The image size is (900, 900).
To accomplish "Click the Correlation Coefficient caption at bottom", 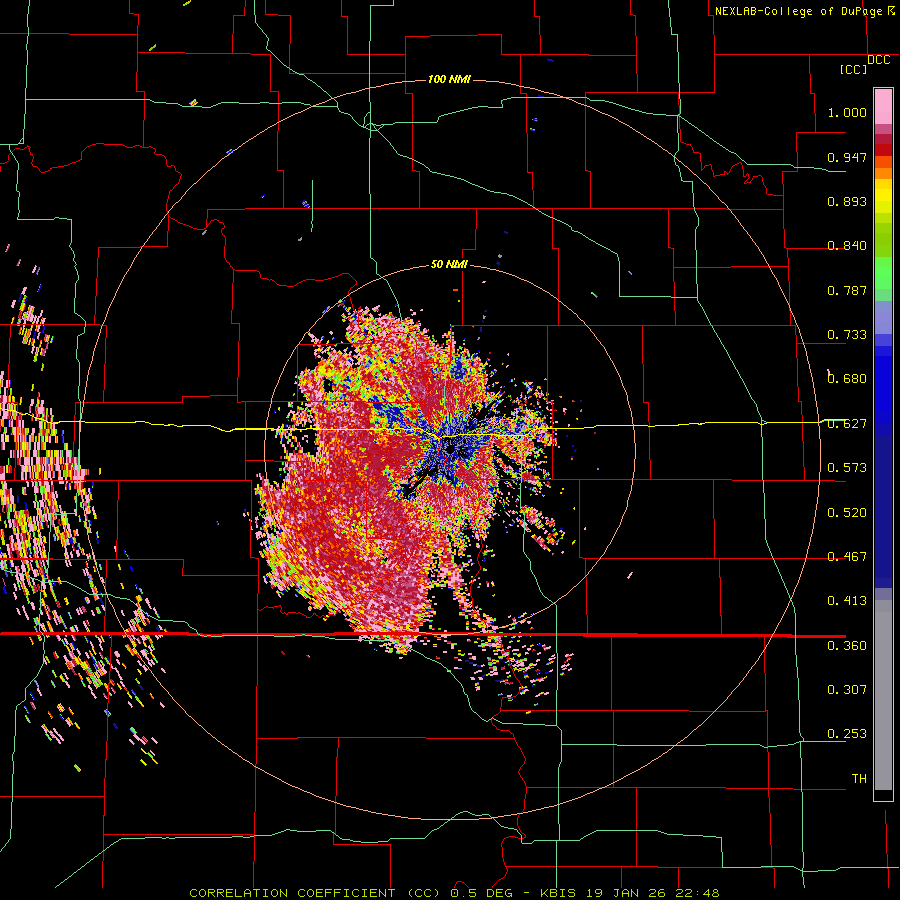I will click(454, 893).
